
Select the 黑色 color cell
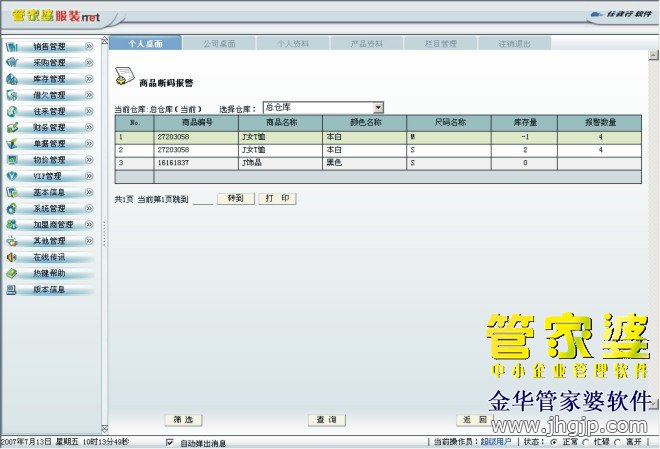[x=365, y=163]
